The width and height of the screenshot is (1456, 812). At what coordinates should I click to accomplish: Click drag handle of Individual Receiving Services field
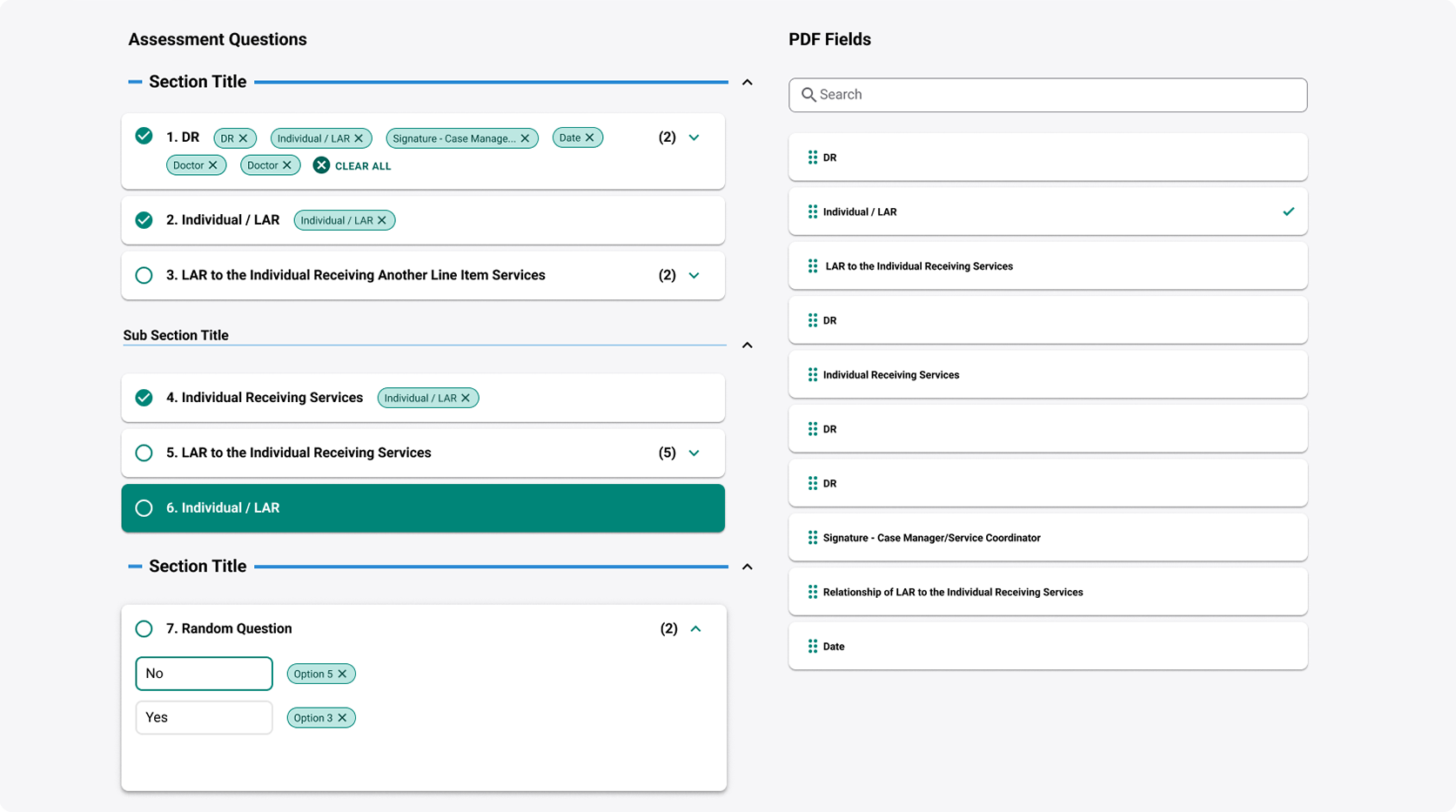tap(812, 375)
